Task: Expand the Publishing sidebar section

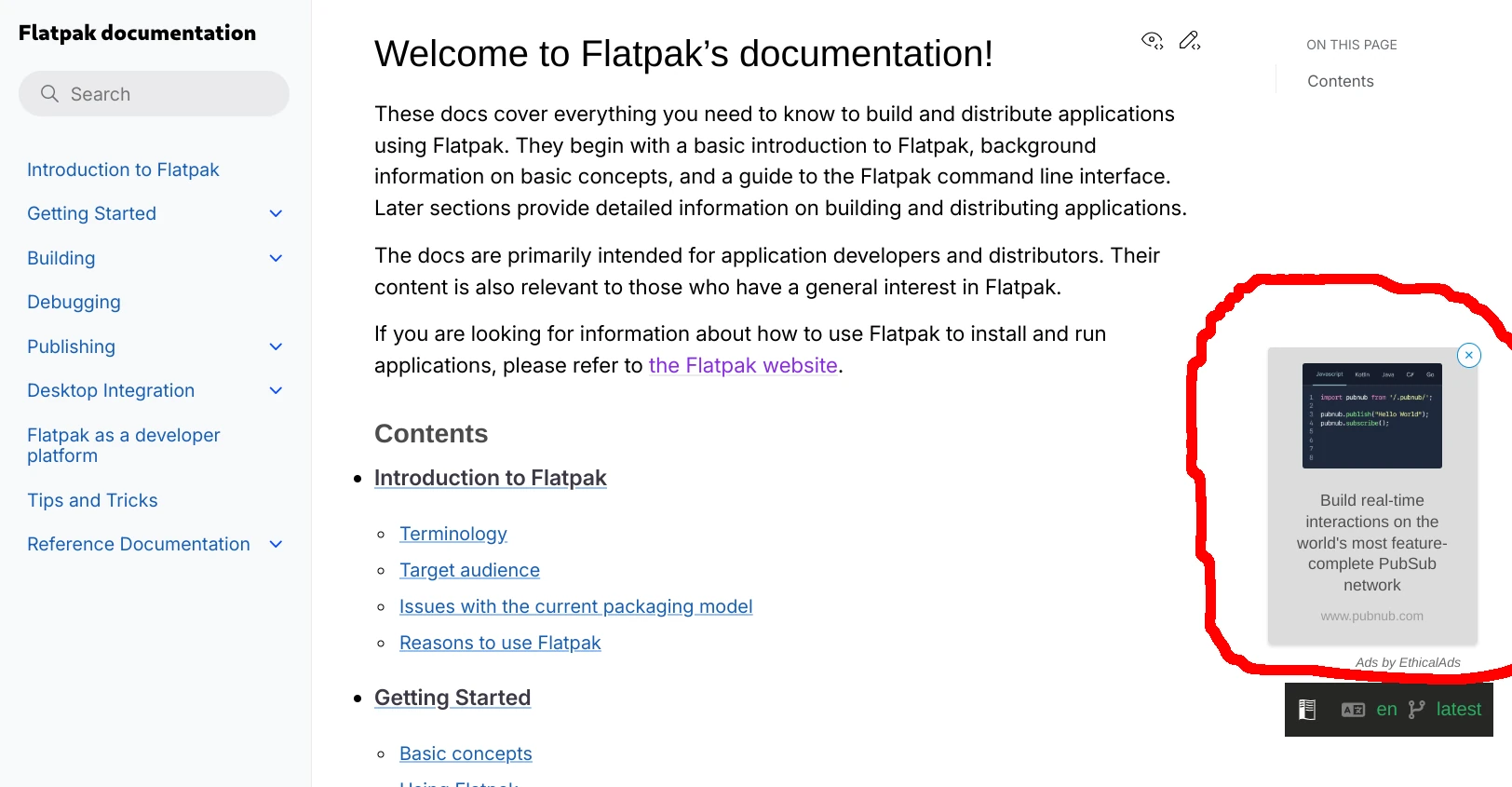Action: tap(276, 346)
